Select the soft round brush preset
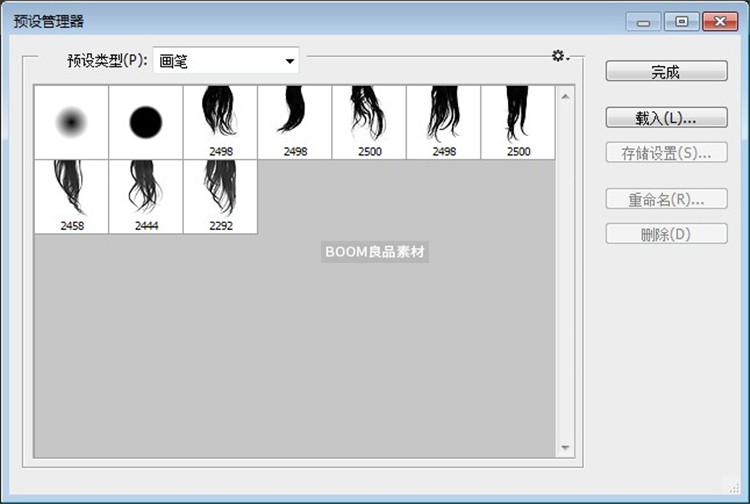 click(x=71, y=122)
